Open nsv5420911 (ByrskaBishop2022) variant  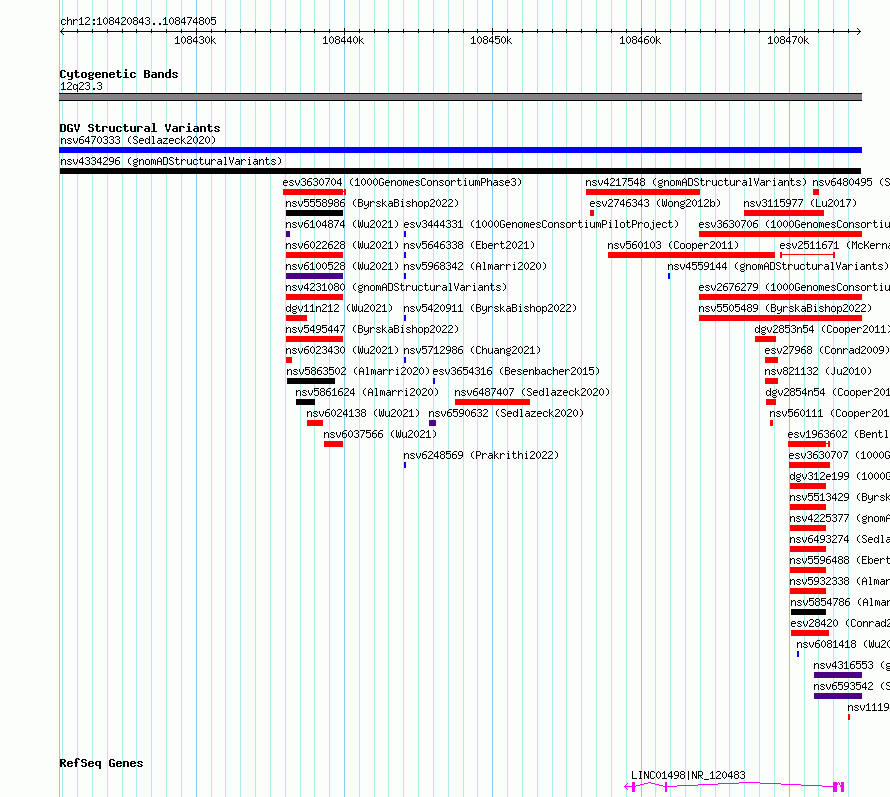pos(490,308)
